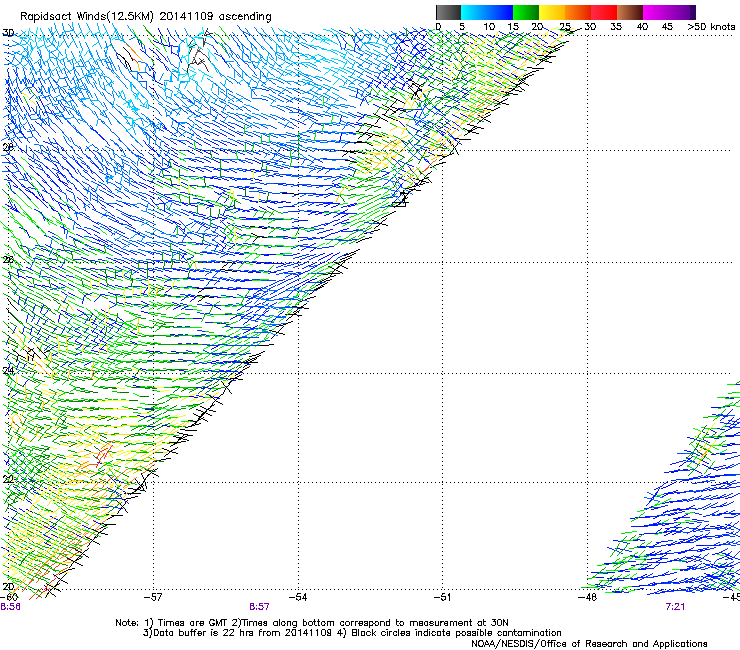This screenshot has height=650, width=740.
Task: Click the title 'Rapidscat Winds(12.5KM) 20141109 ascending'
Action: click(146, 16)
